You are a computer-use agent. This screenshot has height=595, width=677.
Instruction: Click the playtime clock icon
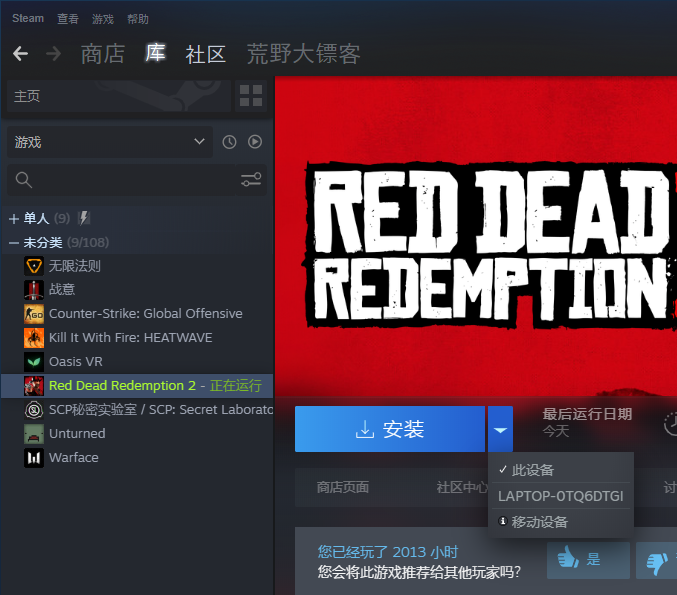click(671, 424)
